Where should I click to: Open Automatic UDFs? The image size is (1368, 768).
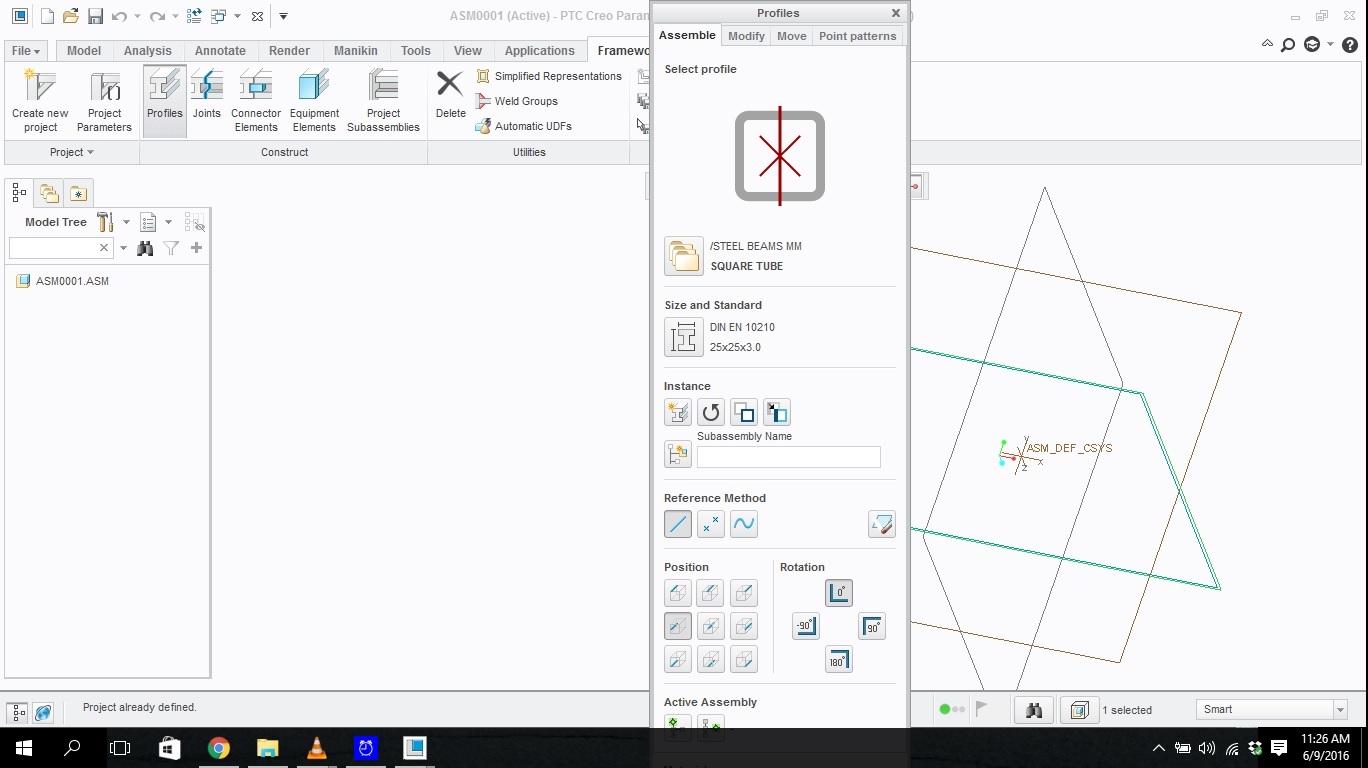pos(523,126)
